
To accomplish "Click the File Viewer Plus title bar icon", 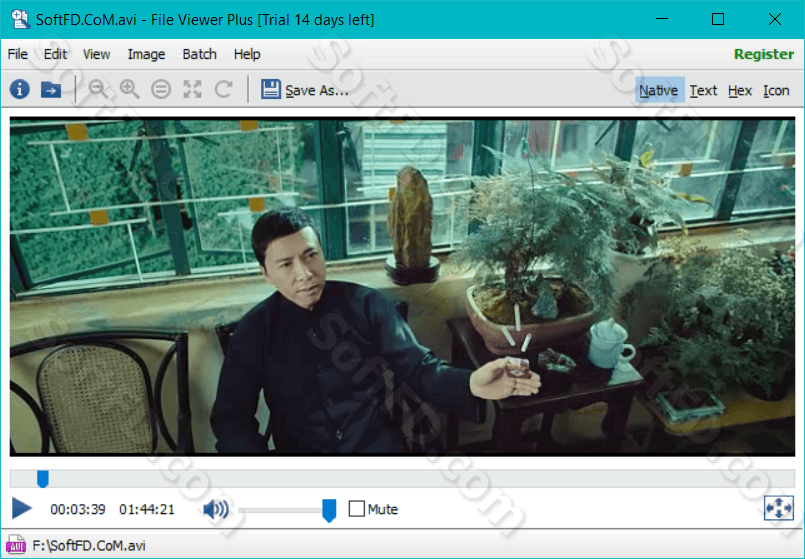I will tap(20, 19).
